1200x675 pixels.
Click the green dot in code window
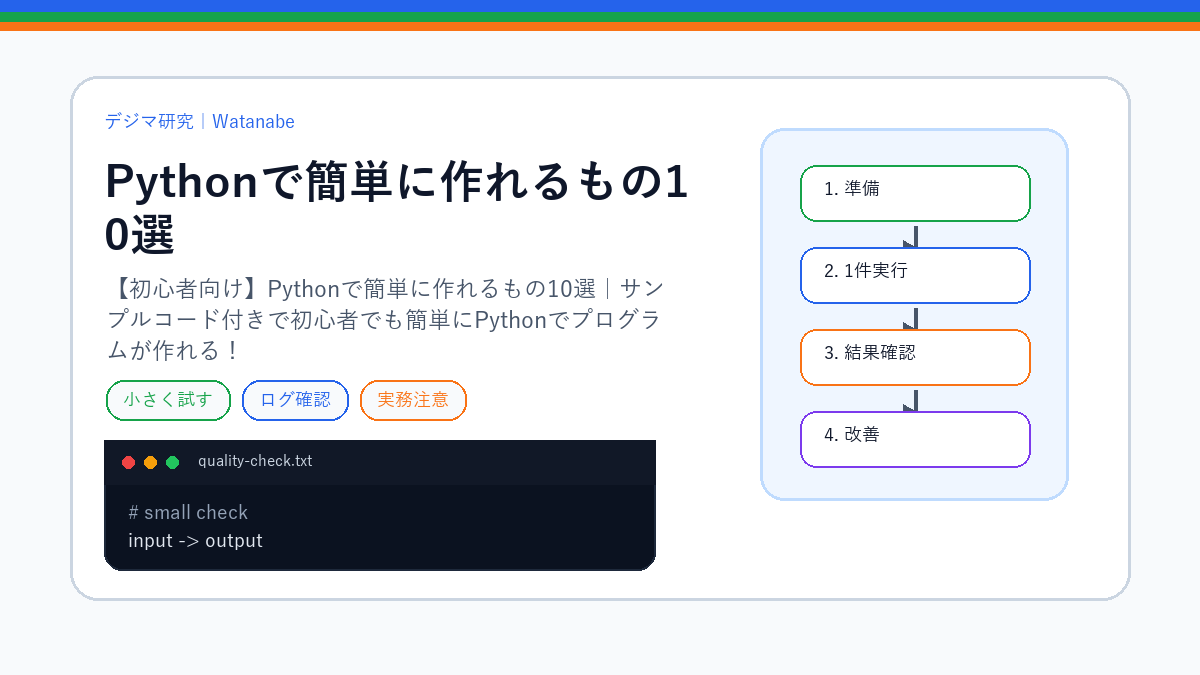click(x=172, y=462)
